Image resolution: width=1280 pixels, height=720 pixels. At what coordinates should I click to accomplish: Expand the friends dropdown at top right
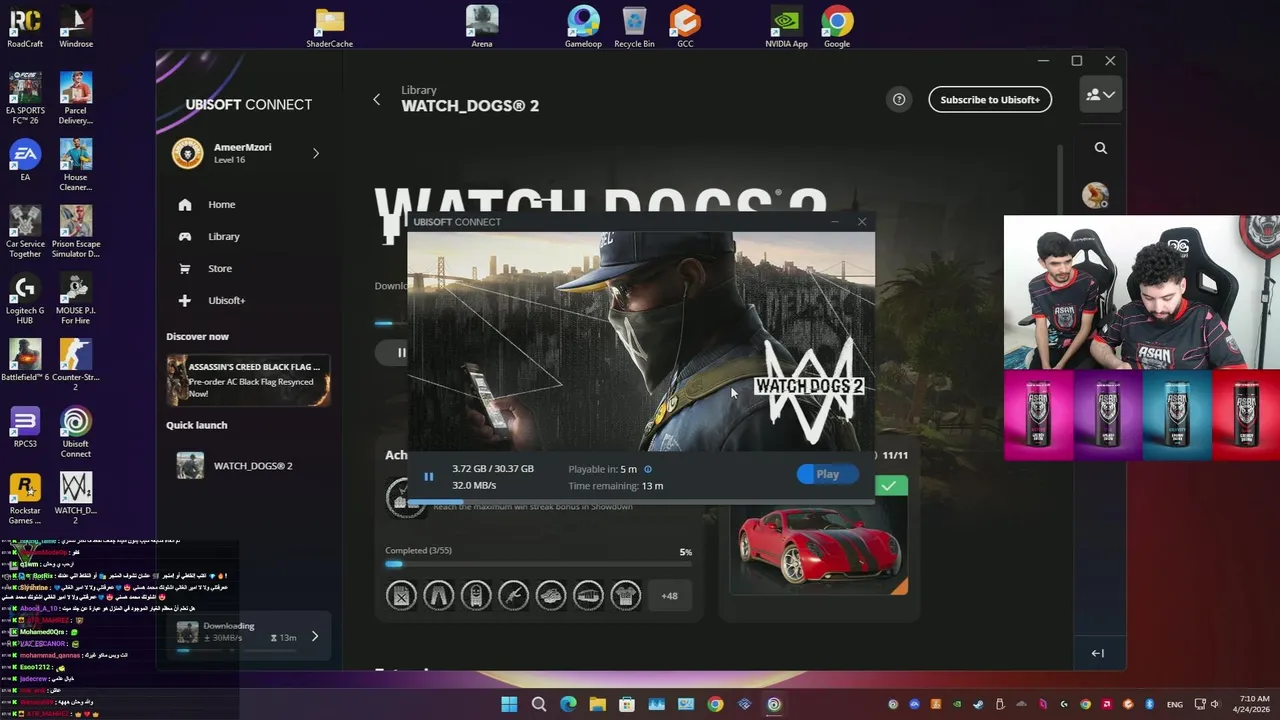[1100, 95]
